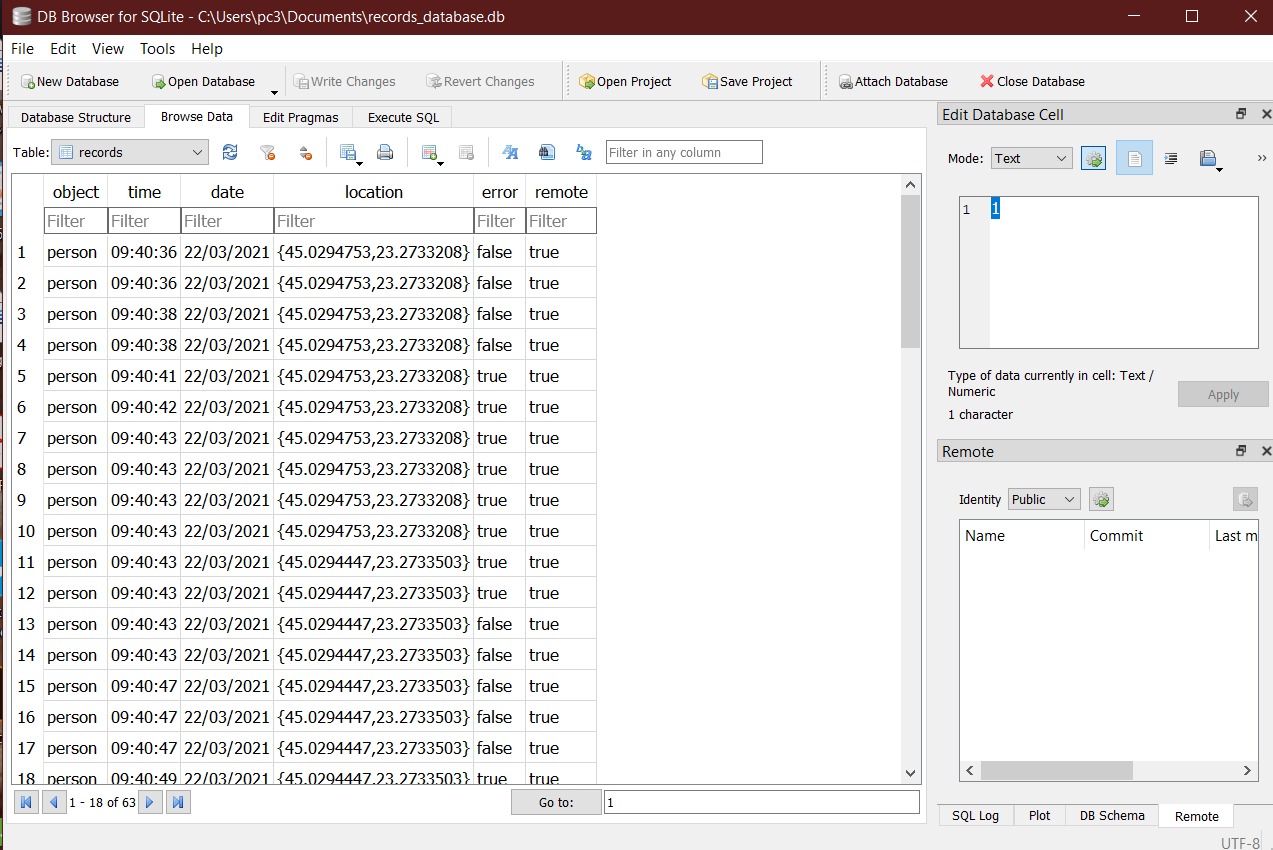Viewport: 1273px width, 850px height.
Task: Click the Apply button in cell editor
Action: (1223, 394)
